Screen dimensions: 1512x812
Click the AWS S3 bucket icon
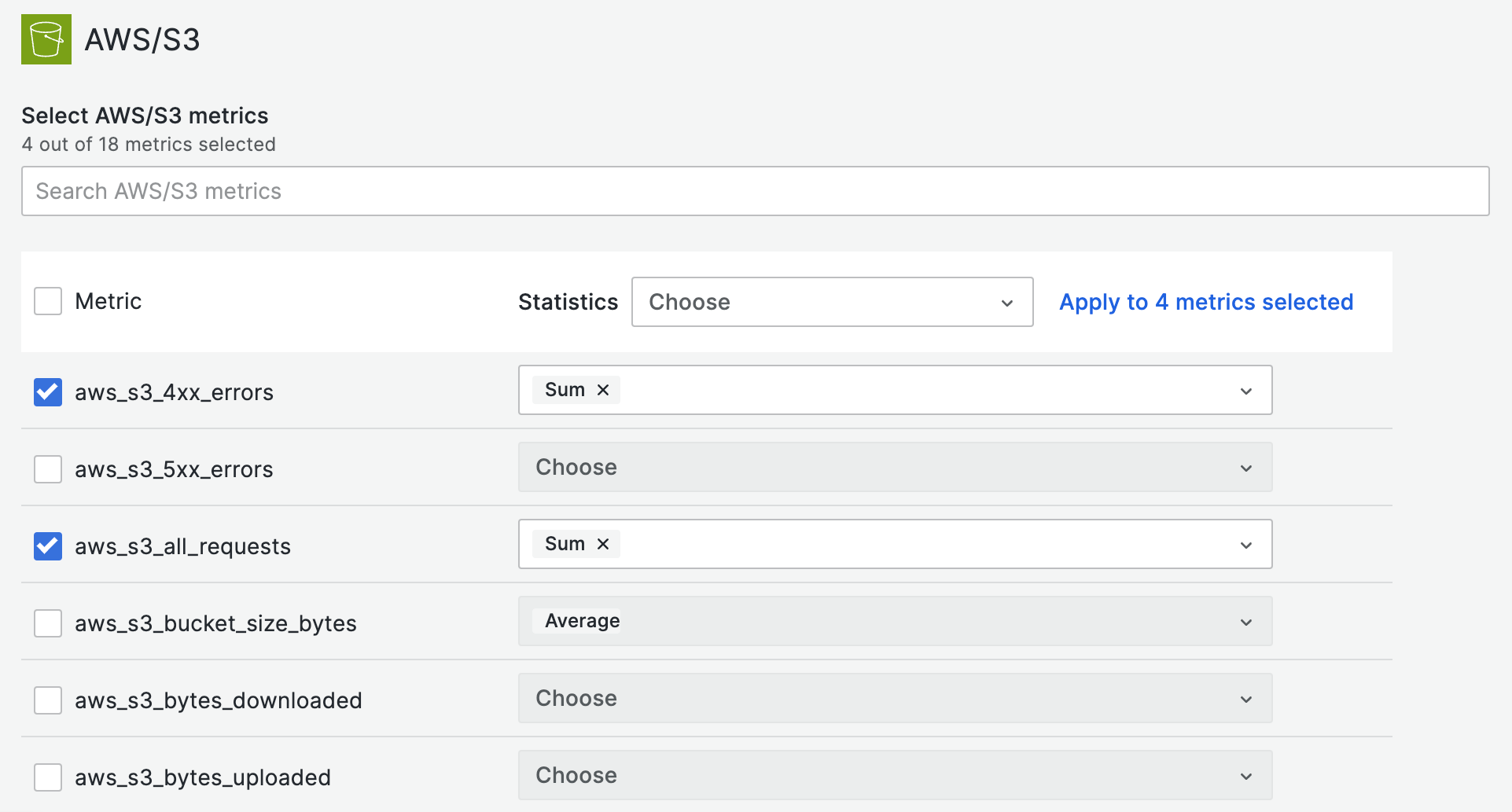coord(46,39)
